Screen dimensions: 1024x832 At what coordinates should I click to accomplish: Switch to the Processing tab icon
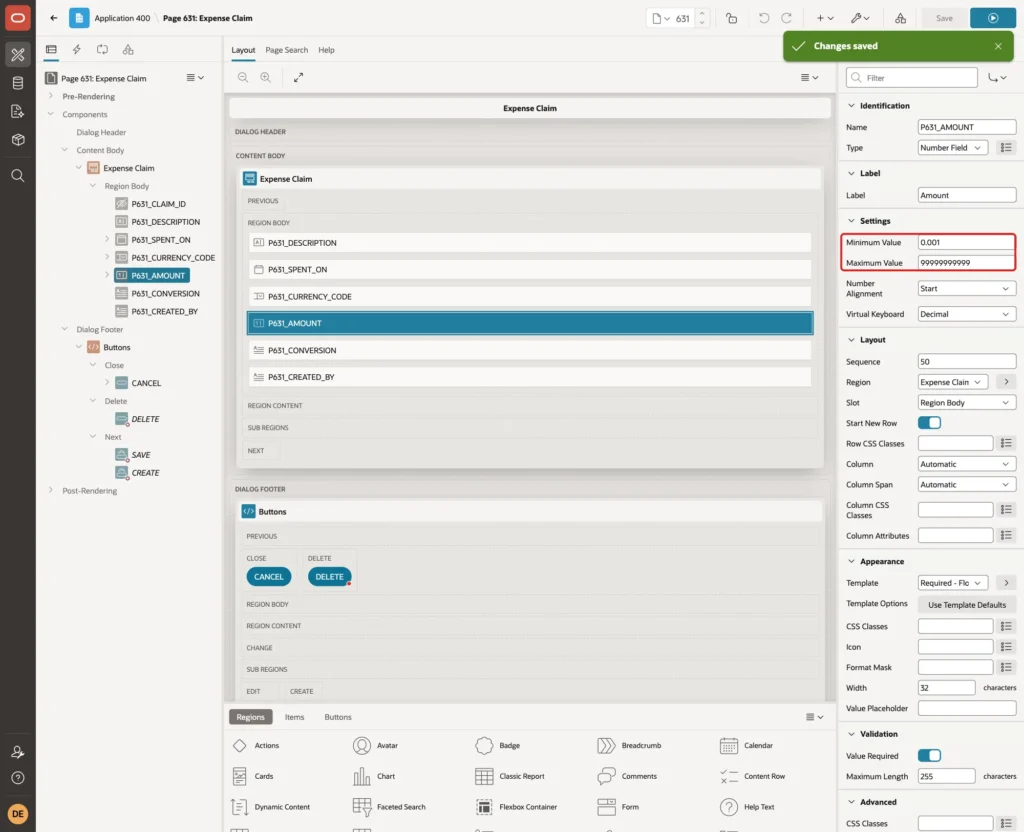[x=103, y=50]
